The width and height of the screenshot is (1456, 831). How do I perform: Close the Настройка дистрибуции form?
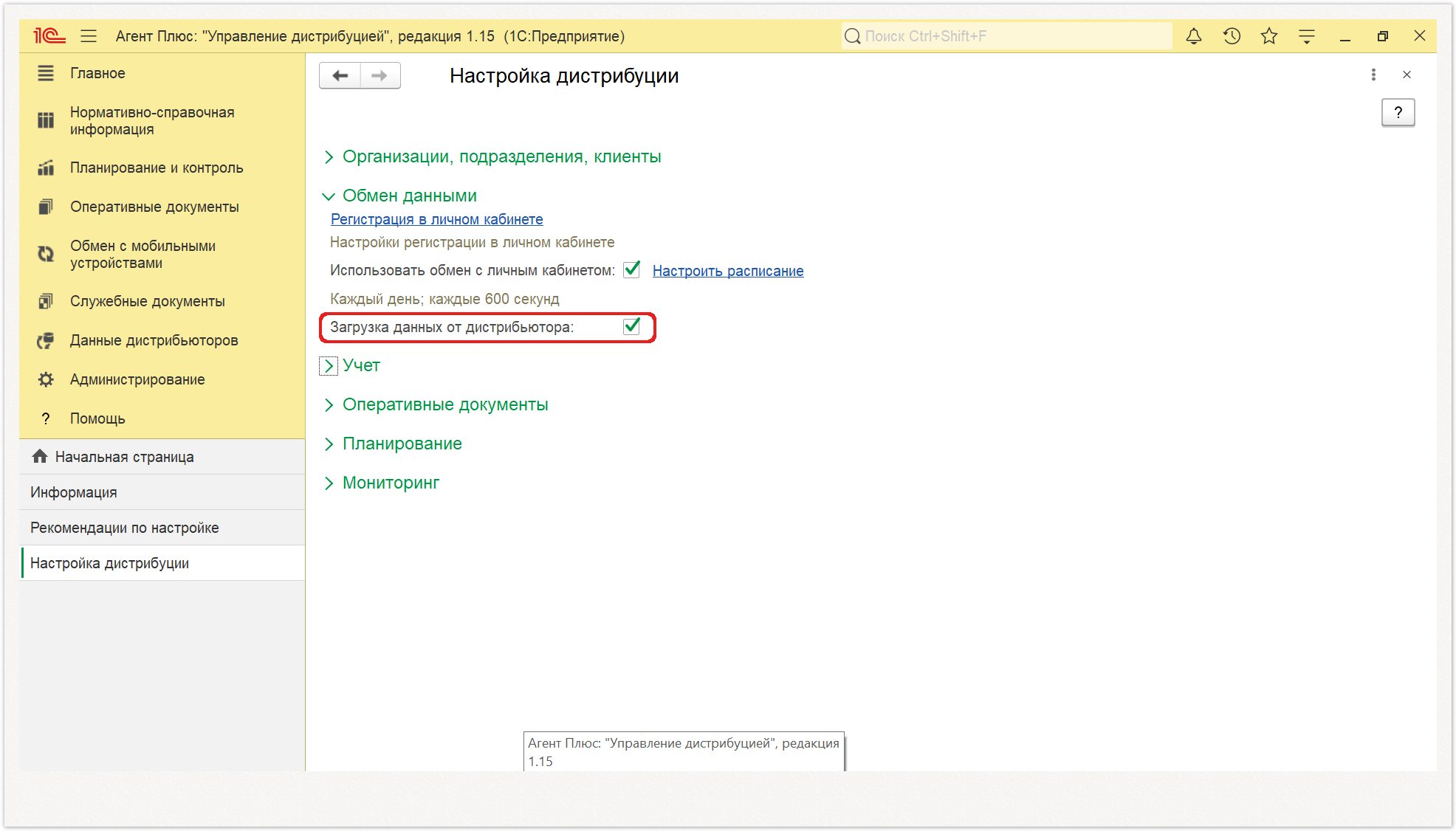point(1407,75)
